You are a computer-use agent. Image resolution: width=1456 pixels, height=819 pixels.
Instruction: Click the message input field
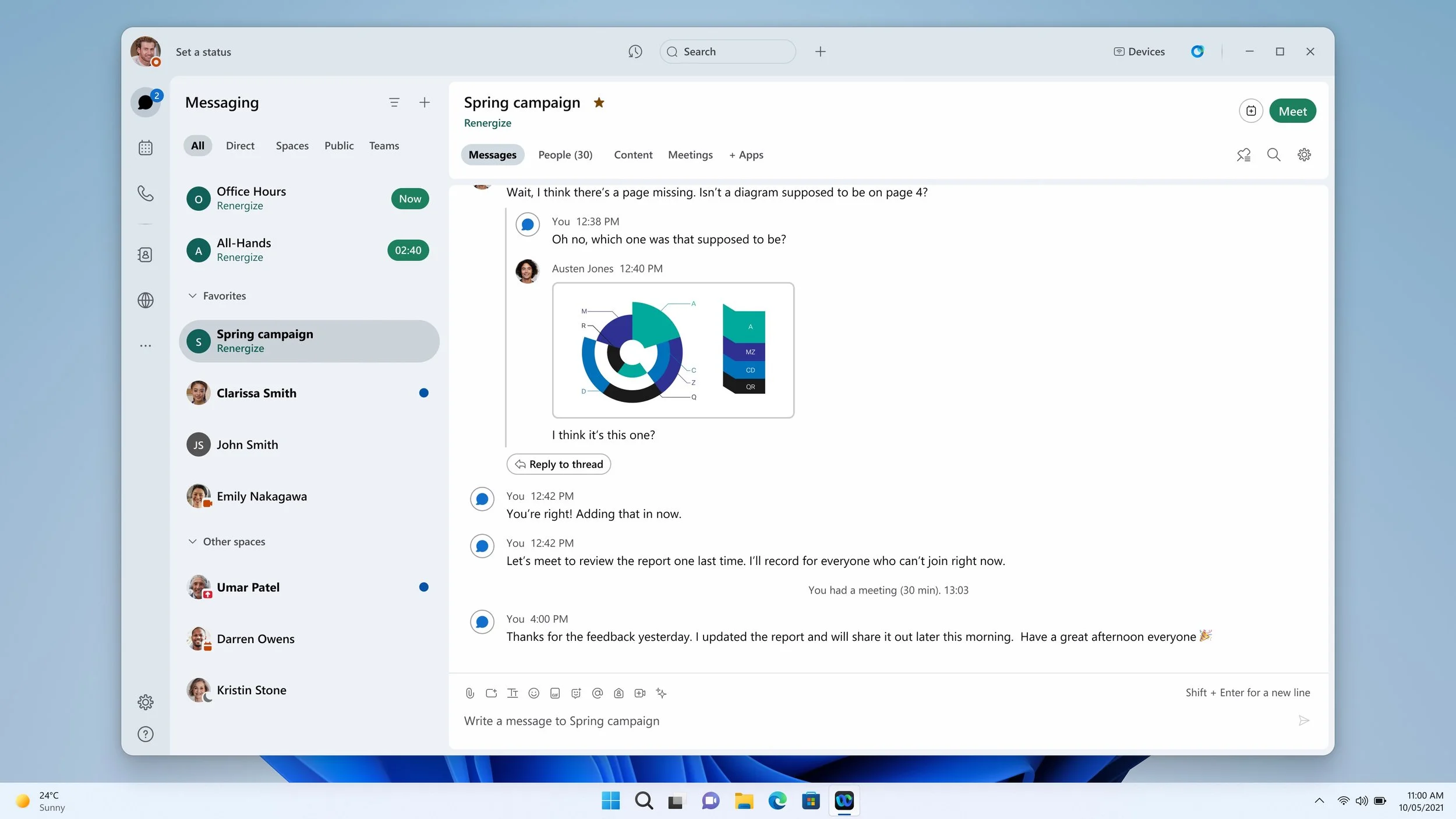click(699, 721)
